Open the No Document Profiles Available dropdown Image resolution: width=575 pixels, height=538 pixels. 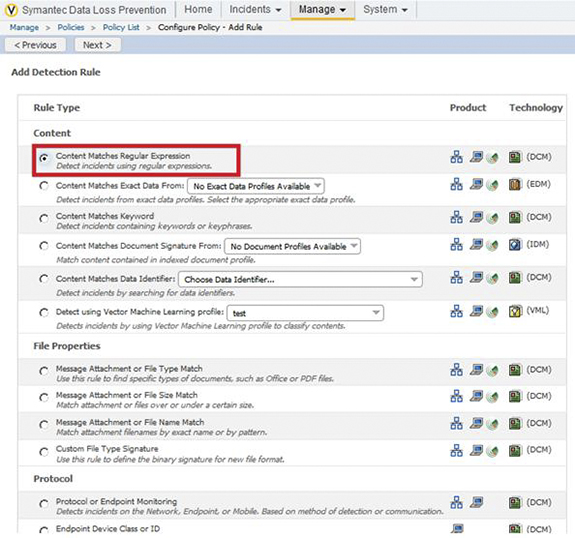(x=292, y=246)
